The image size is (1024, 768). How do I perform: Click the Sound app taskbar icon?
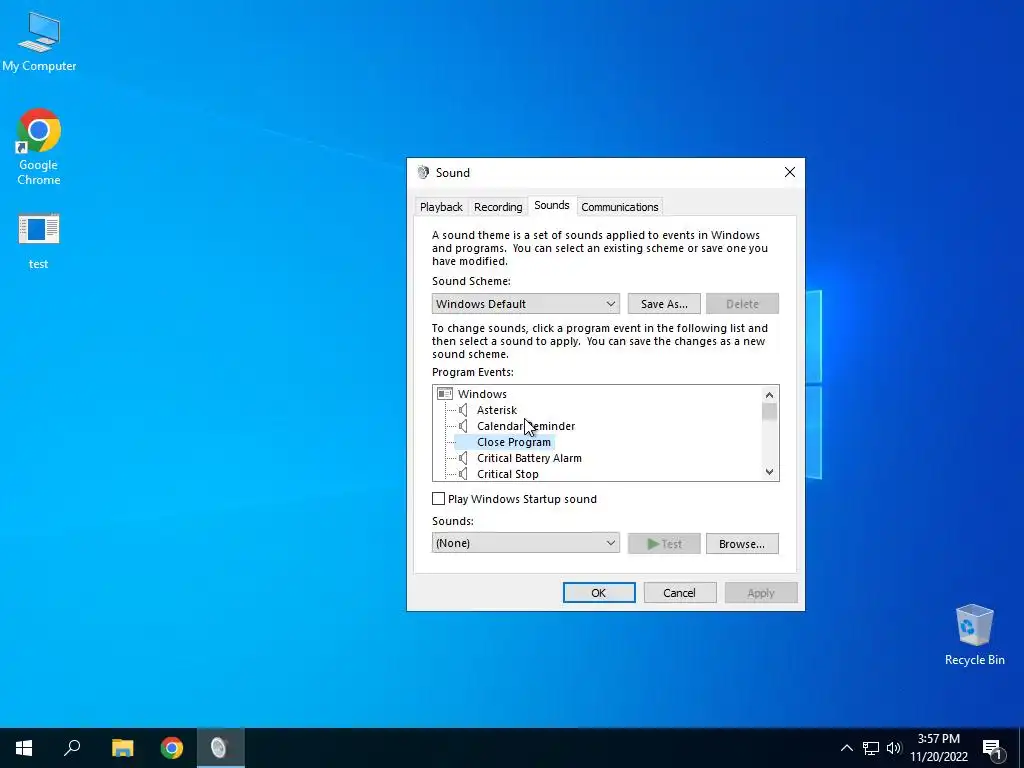(219, 748)
